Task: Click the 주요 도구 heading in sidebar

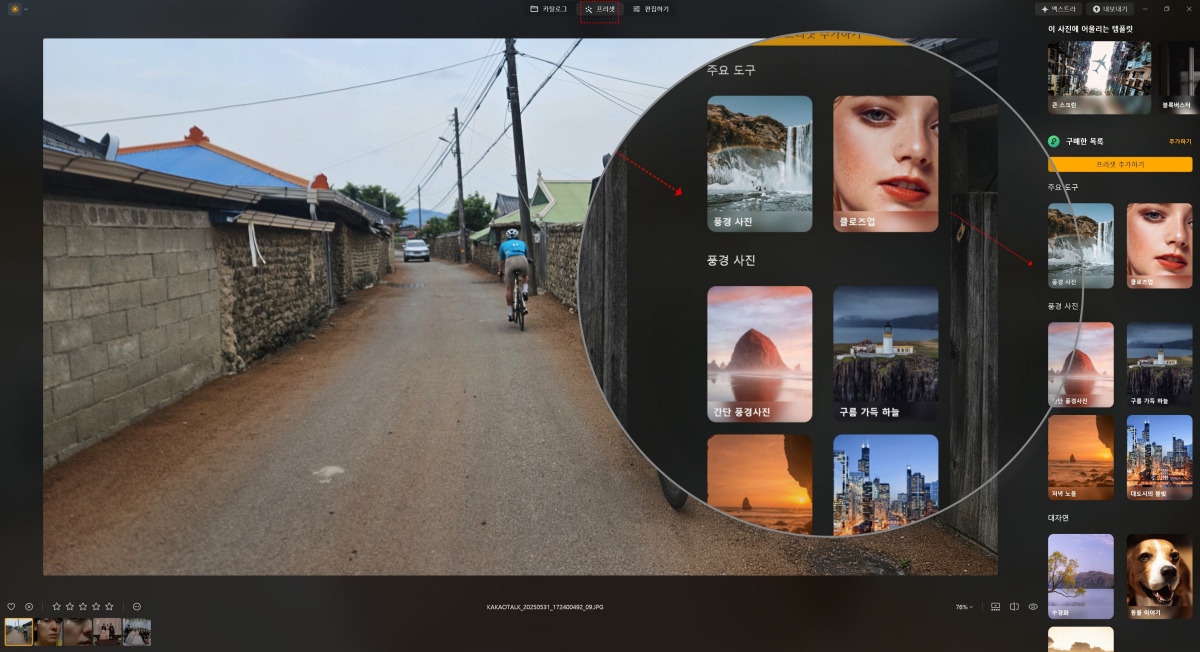Action: point(1063,187)
